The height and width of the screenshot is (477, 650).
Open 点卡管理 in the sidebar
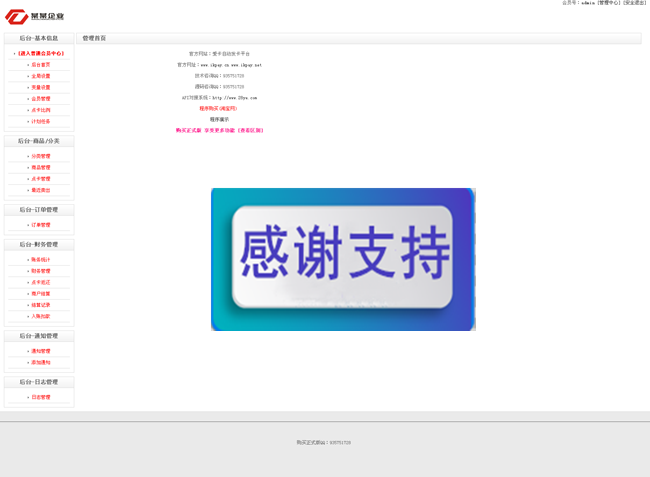click(41, 179)
